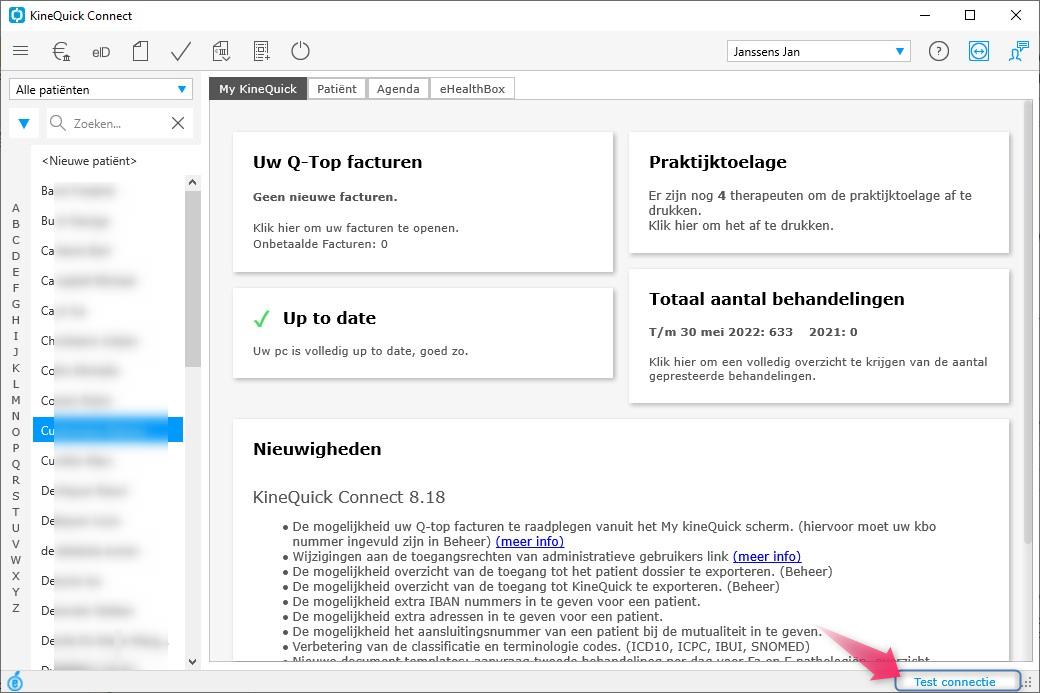
Task: Jump to letter P in the alphabet index
Action: [16, 448]
